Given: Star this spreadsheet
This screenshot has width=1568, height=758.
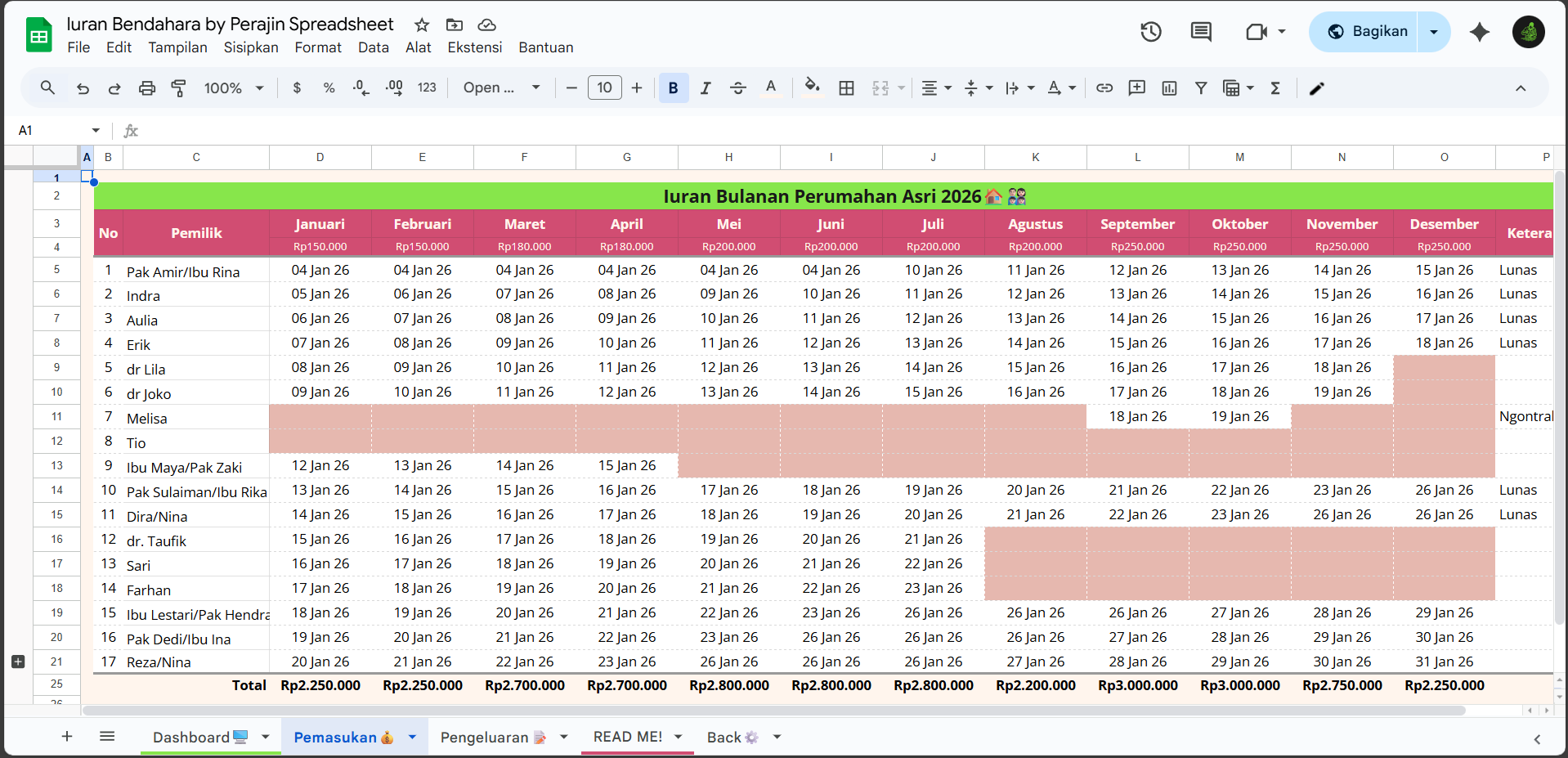Looking at the screenshot, I should point(422,25).
